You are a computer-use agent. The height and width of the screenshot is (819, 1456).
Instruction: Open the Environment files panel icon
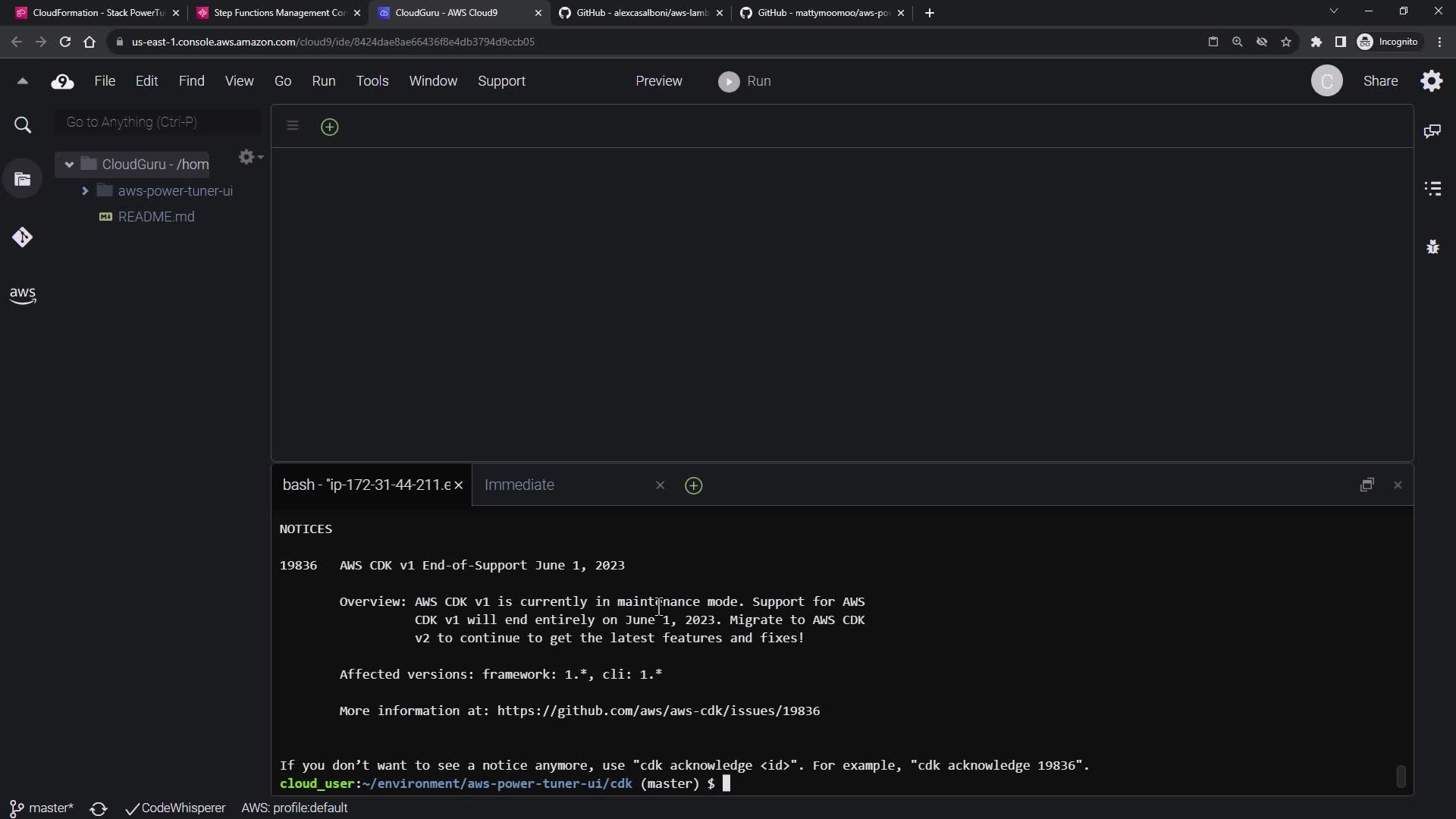(x=22, y=180)
